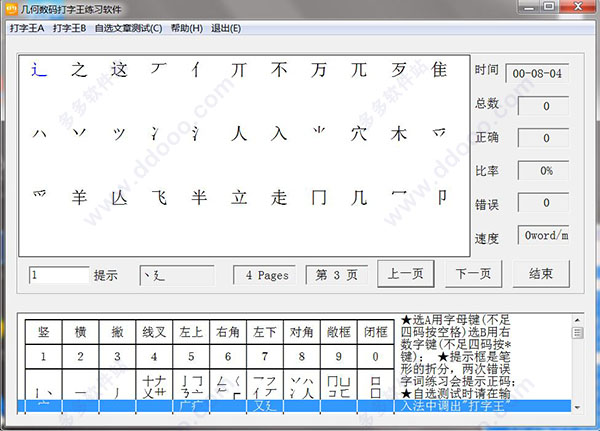Open the 打字王B menu
The image size is (600, 431).
69,28
